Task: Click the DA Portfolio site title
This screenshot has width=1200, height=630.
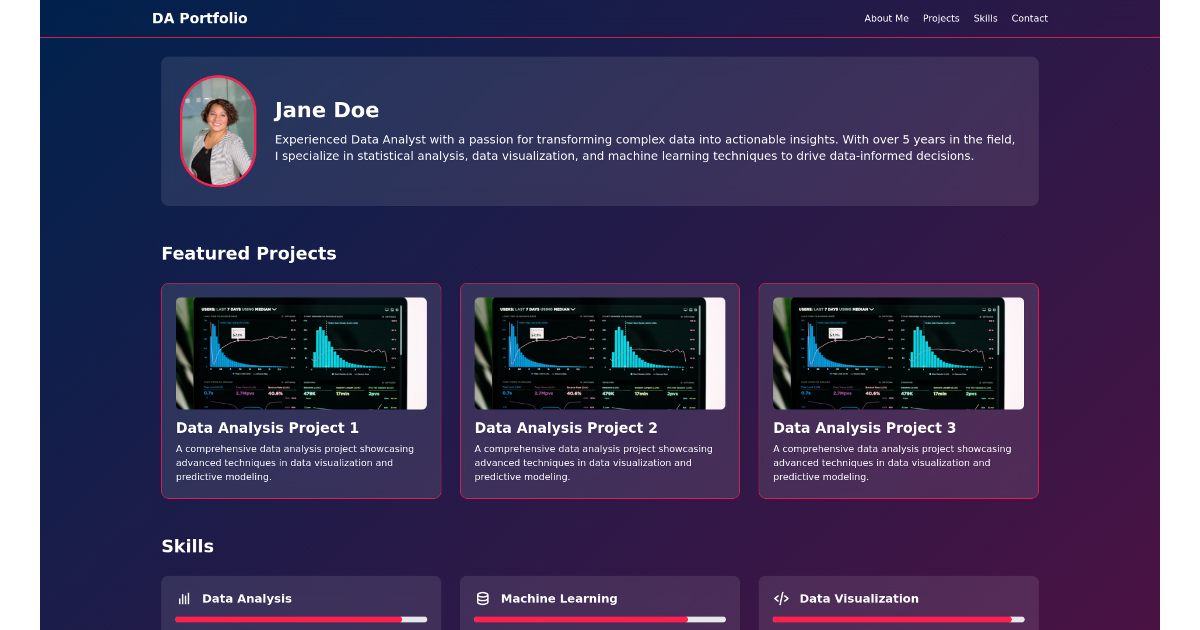Action: click(199, 17)
